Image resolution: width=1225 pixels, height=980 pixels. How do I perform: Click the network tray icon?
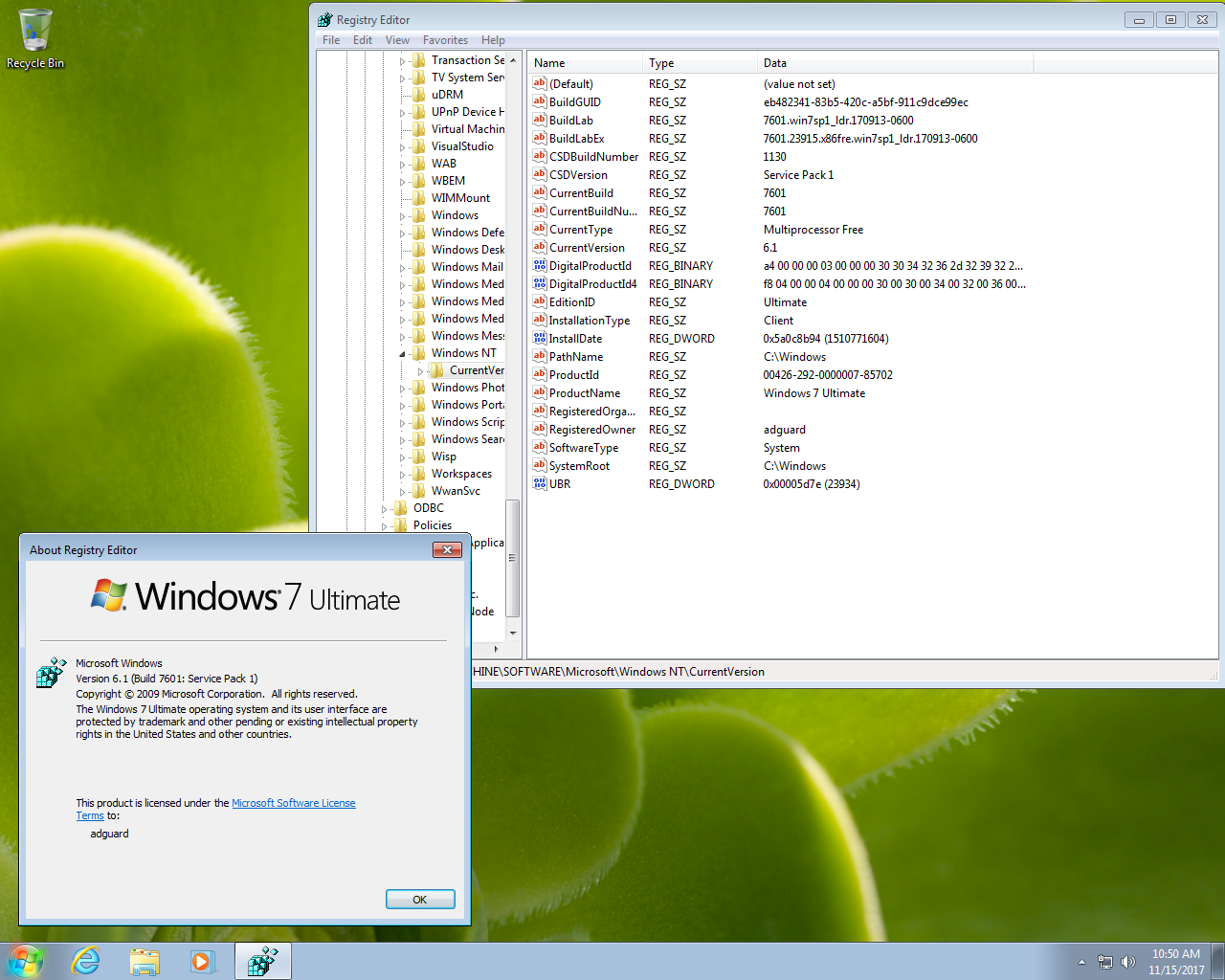point(1105,962)
